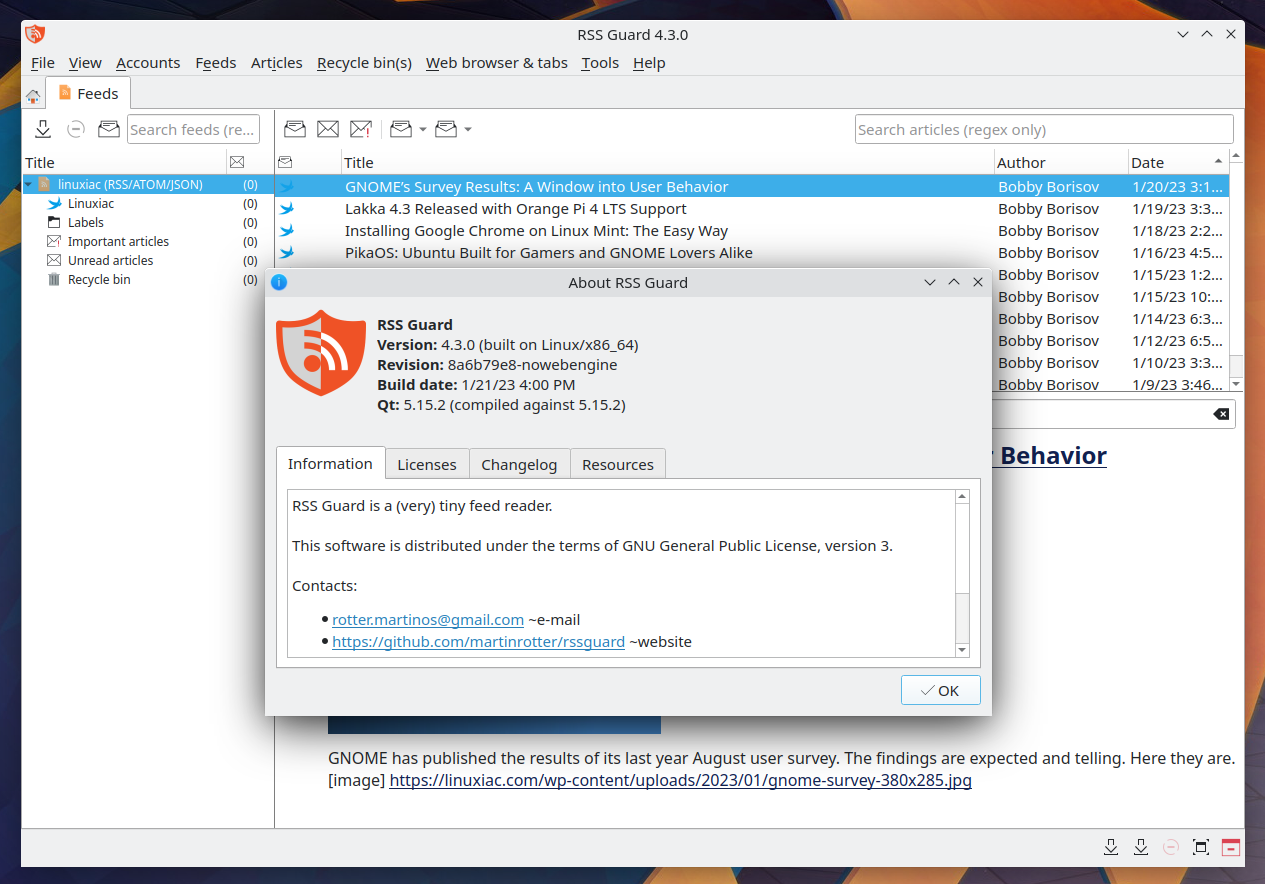The width and height of the screenshot is (1265, 884).
Task: Click the Title header in the feeds list
Action: [x=125, y=162]
